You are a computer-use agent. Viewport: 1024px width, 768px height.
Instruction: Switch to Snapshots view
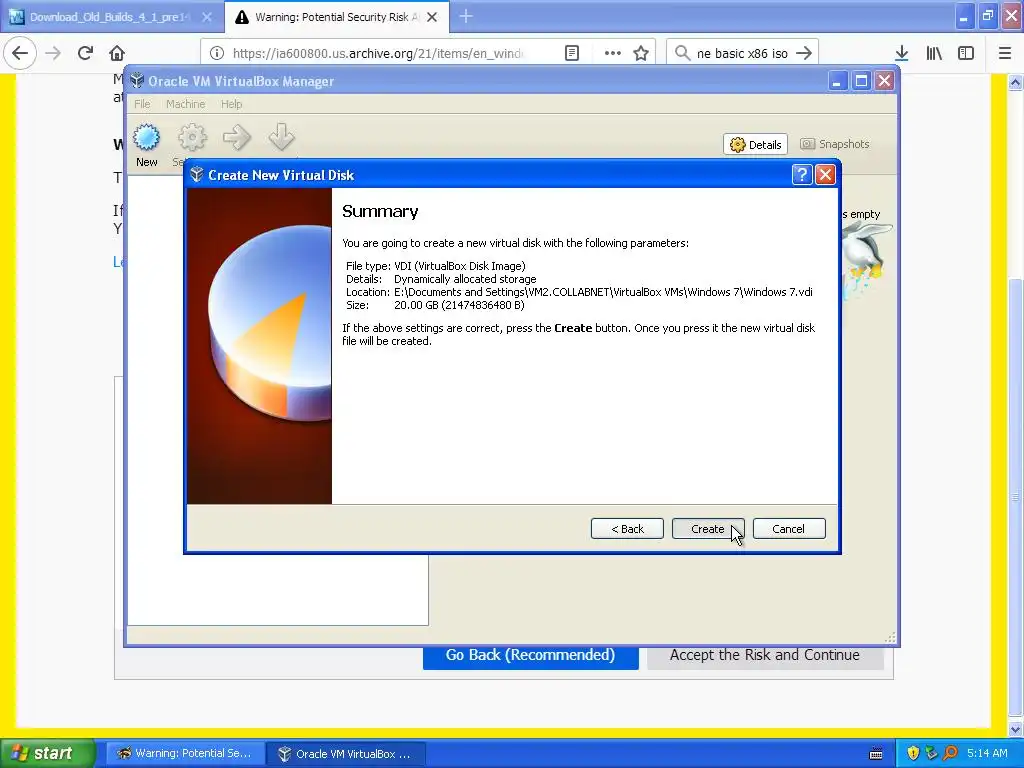[x=835, y=144]
